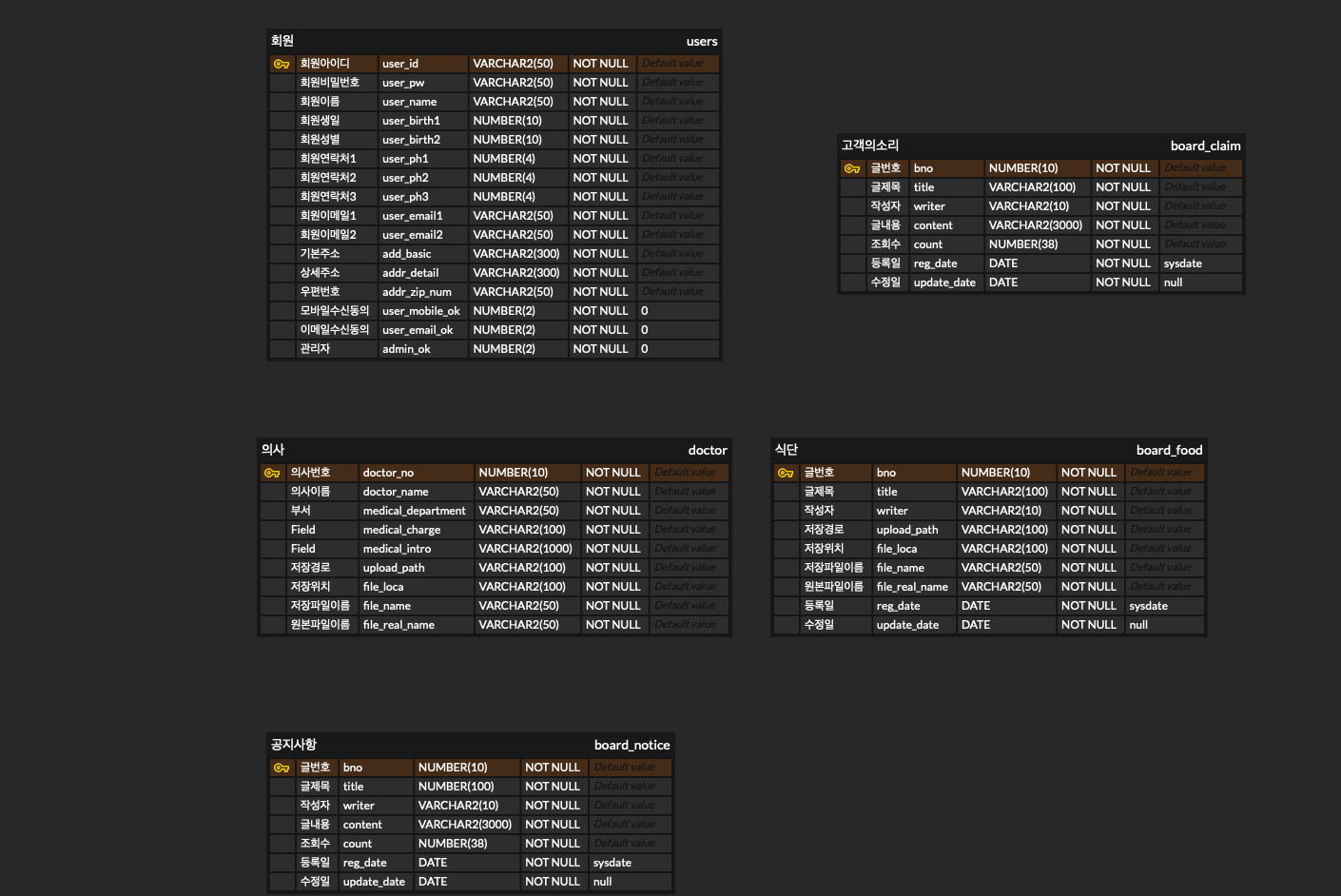Click the key icon in board_food table
Image resolution: width=1341 pixels, height=896 pixels.
tap(787, 473)
